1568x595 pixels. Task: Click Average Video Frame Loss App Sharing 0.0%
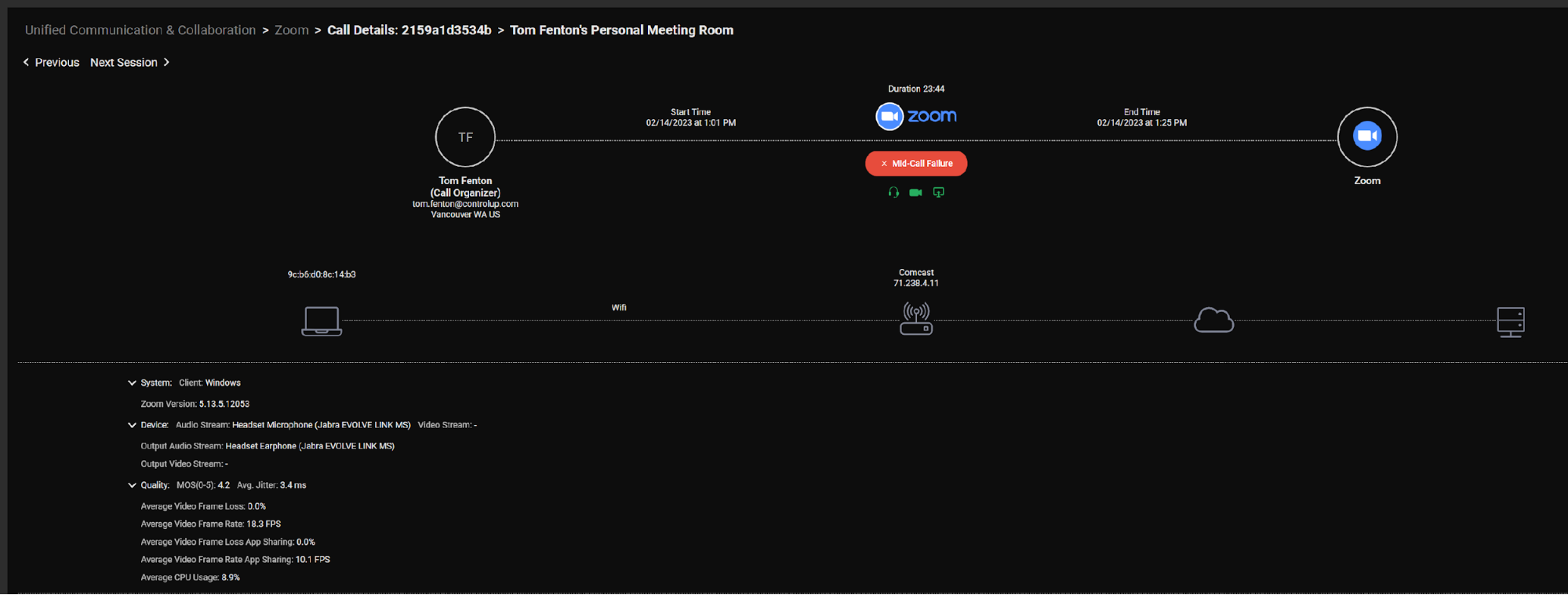pos(228,542)
